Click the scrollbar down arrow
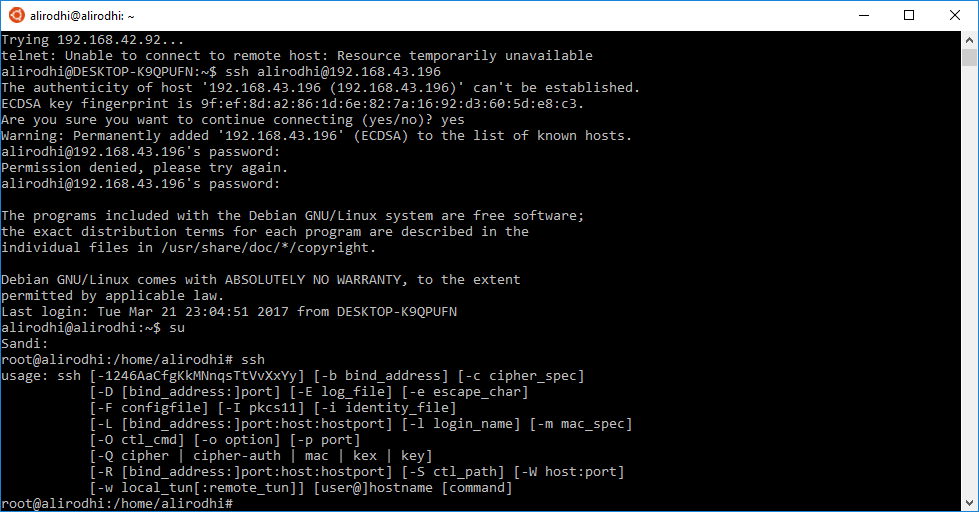Image resolution: width=979 pixels, height=512 pixels. [x=969, y=503]
